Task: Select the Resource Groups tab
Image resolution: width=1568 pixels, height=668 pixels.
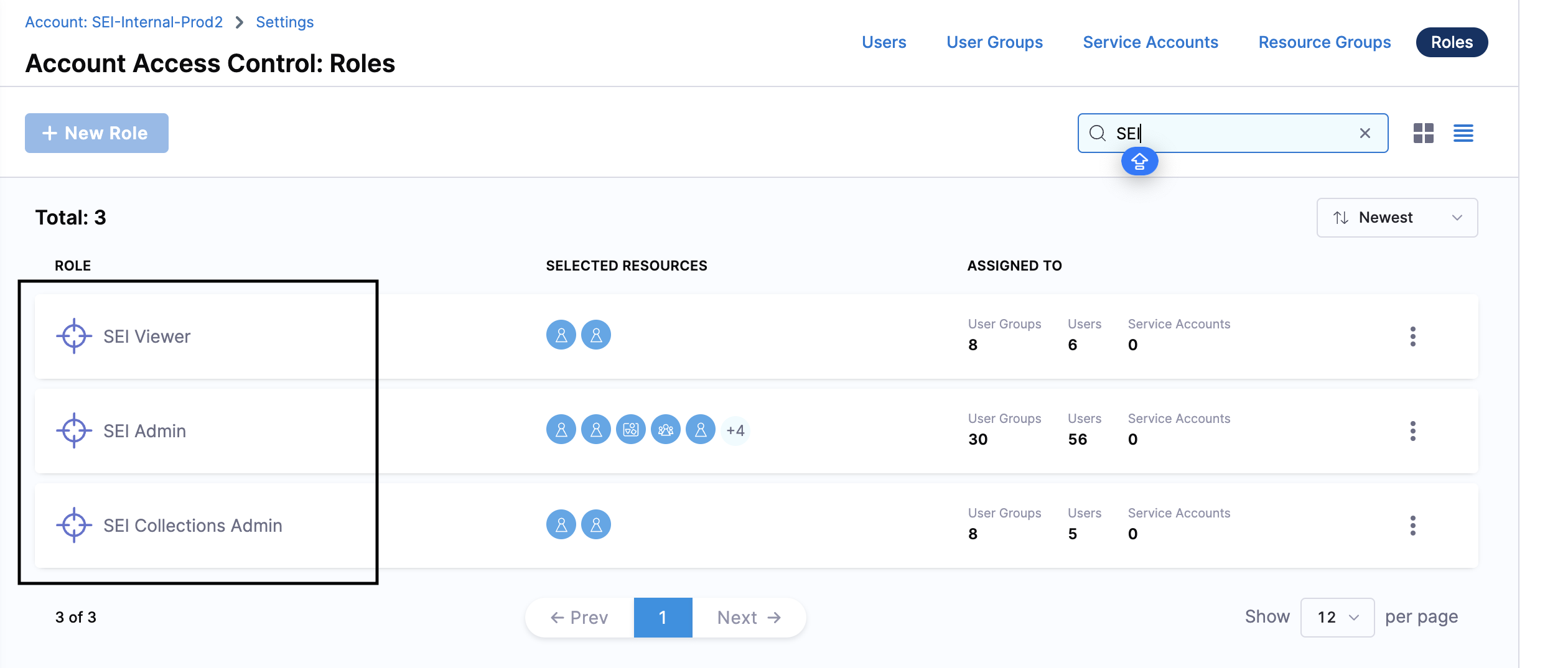Action: [x=1324, y=42]
